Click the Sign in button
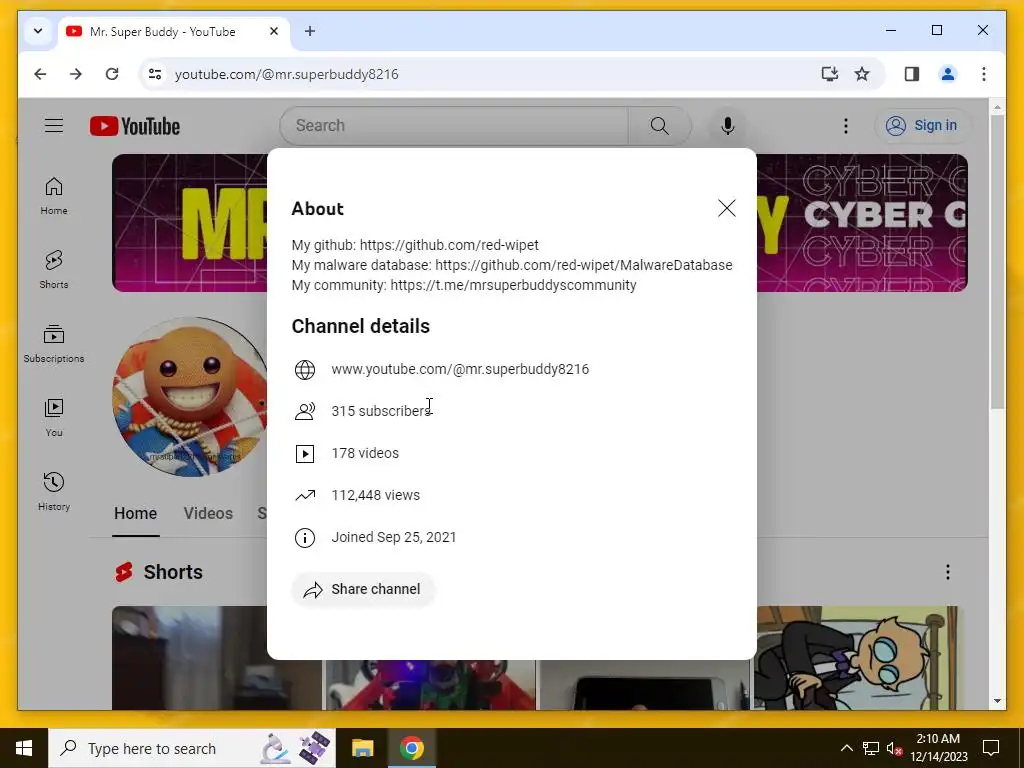The width and height of the screenshot is (1024, 768). pyautogui.click(x=921, y=125)
